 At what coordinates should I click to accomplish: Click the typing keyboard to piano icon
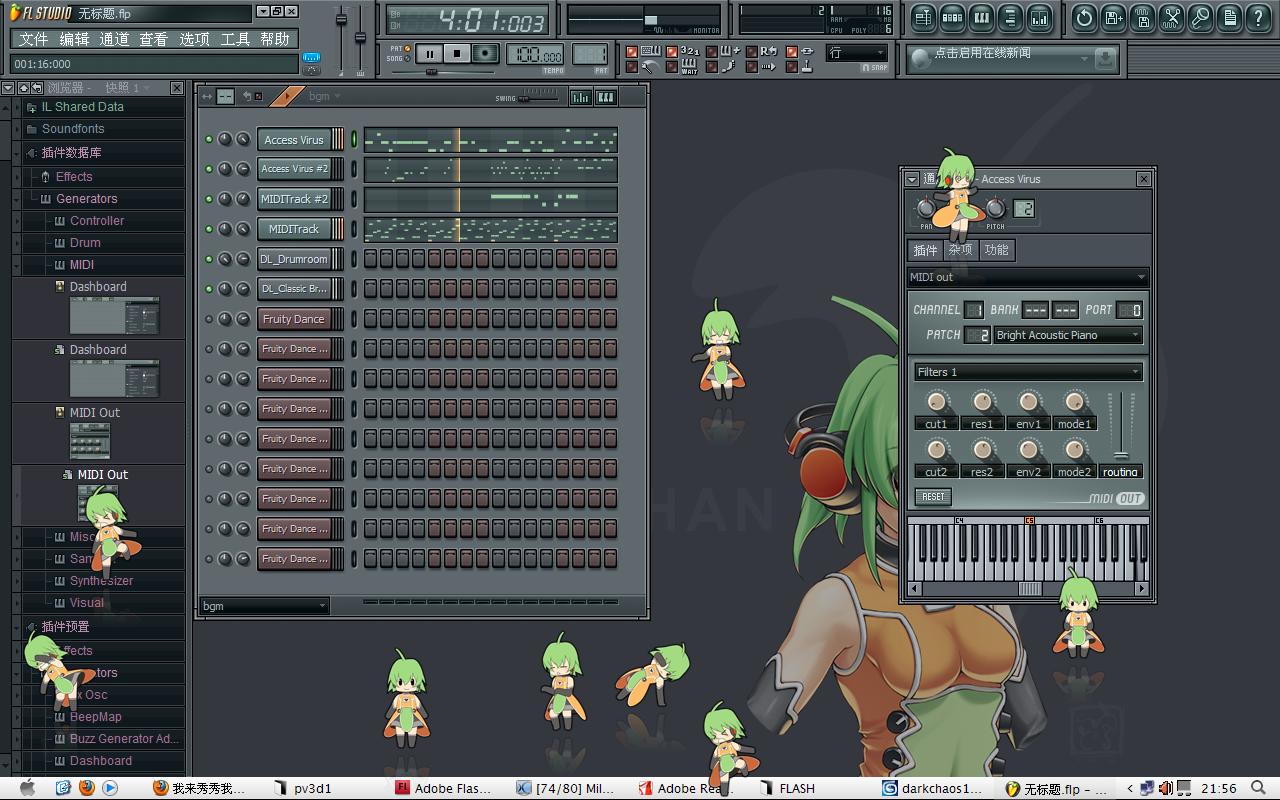650,51
